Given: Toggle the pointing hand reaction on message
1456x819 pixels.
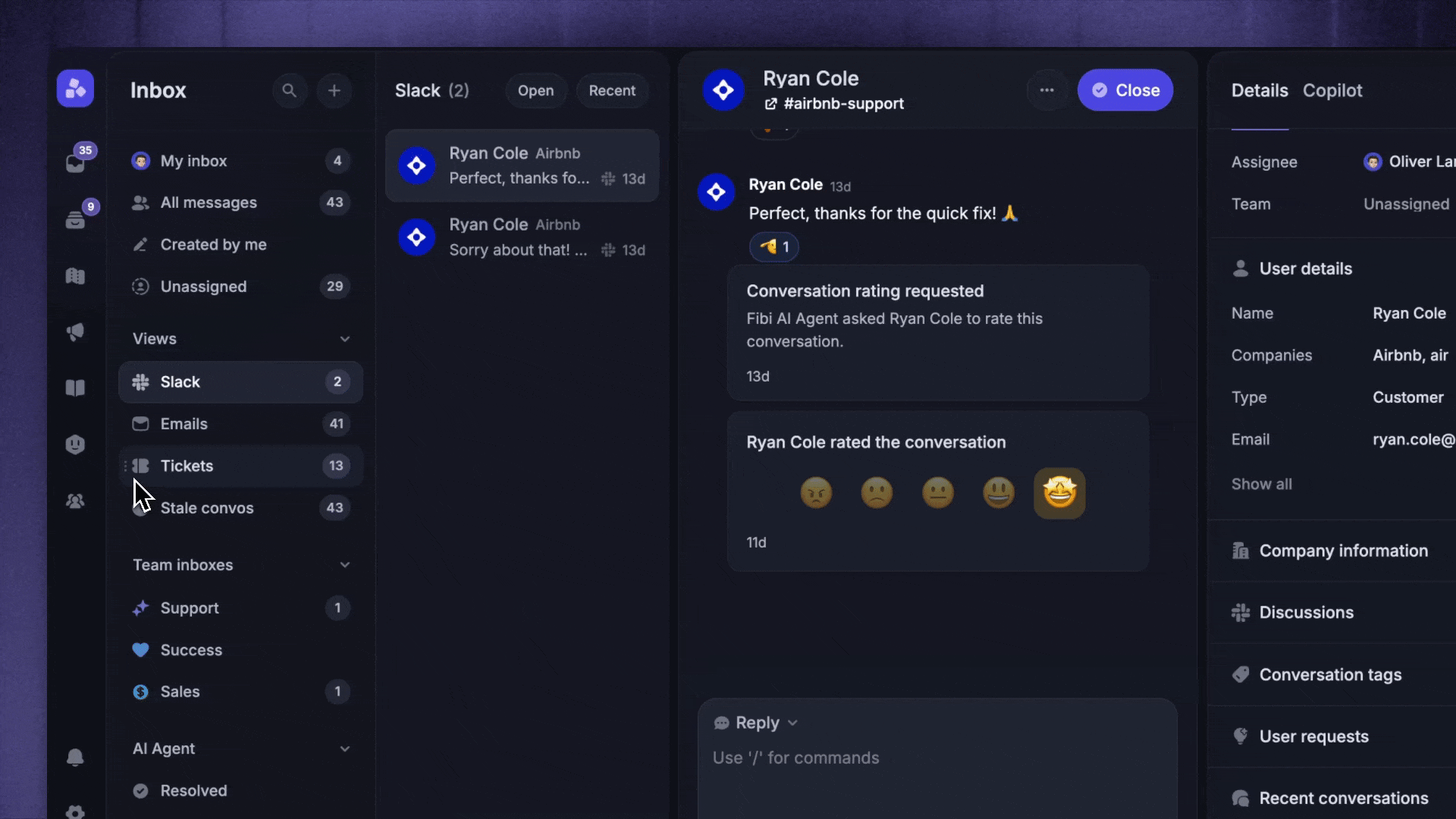Looking at the screenshot, I should click(773, 247).
